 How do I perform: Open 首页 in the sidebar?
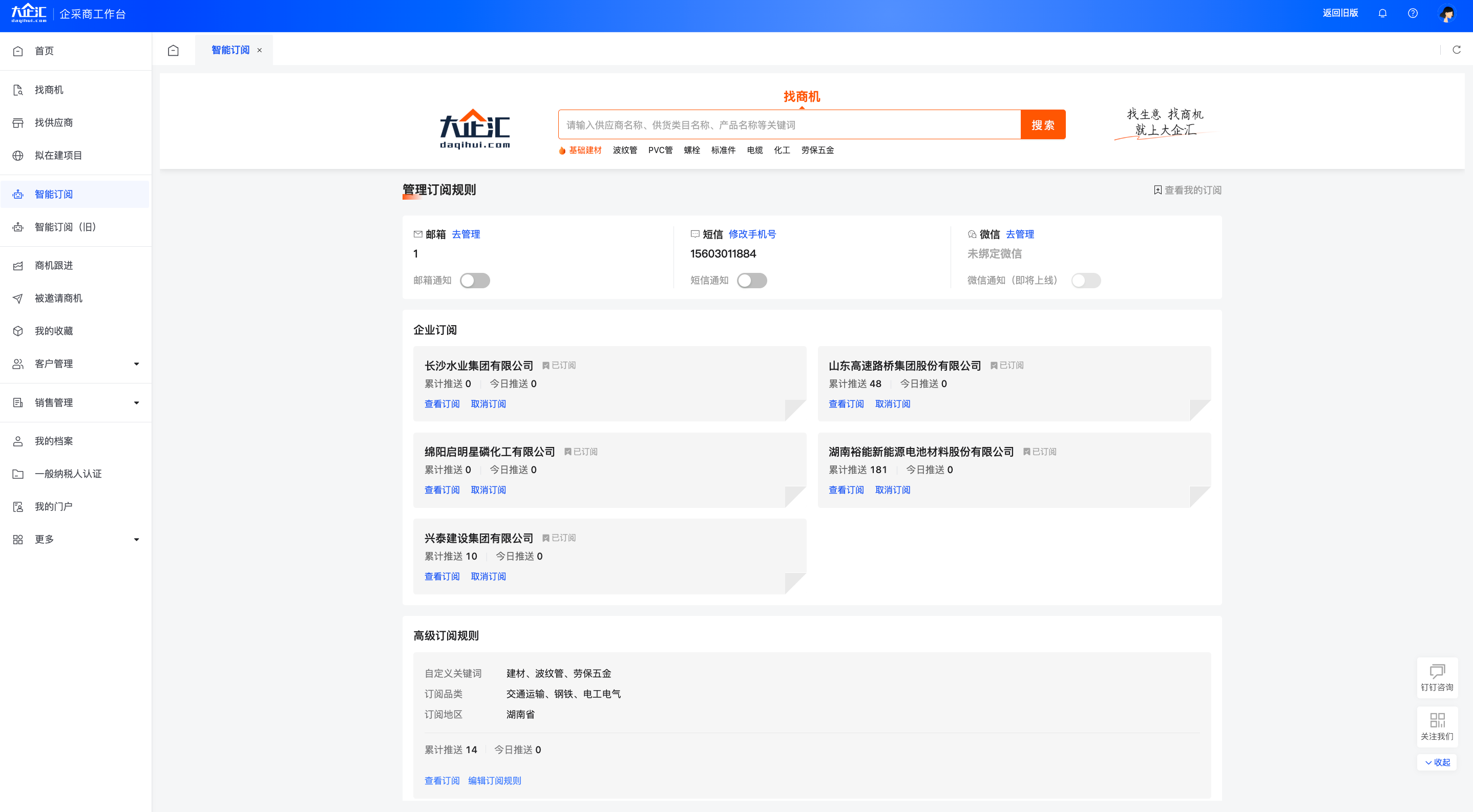75,51
